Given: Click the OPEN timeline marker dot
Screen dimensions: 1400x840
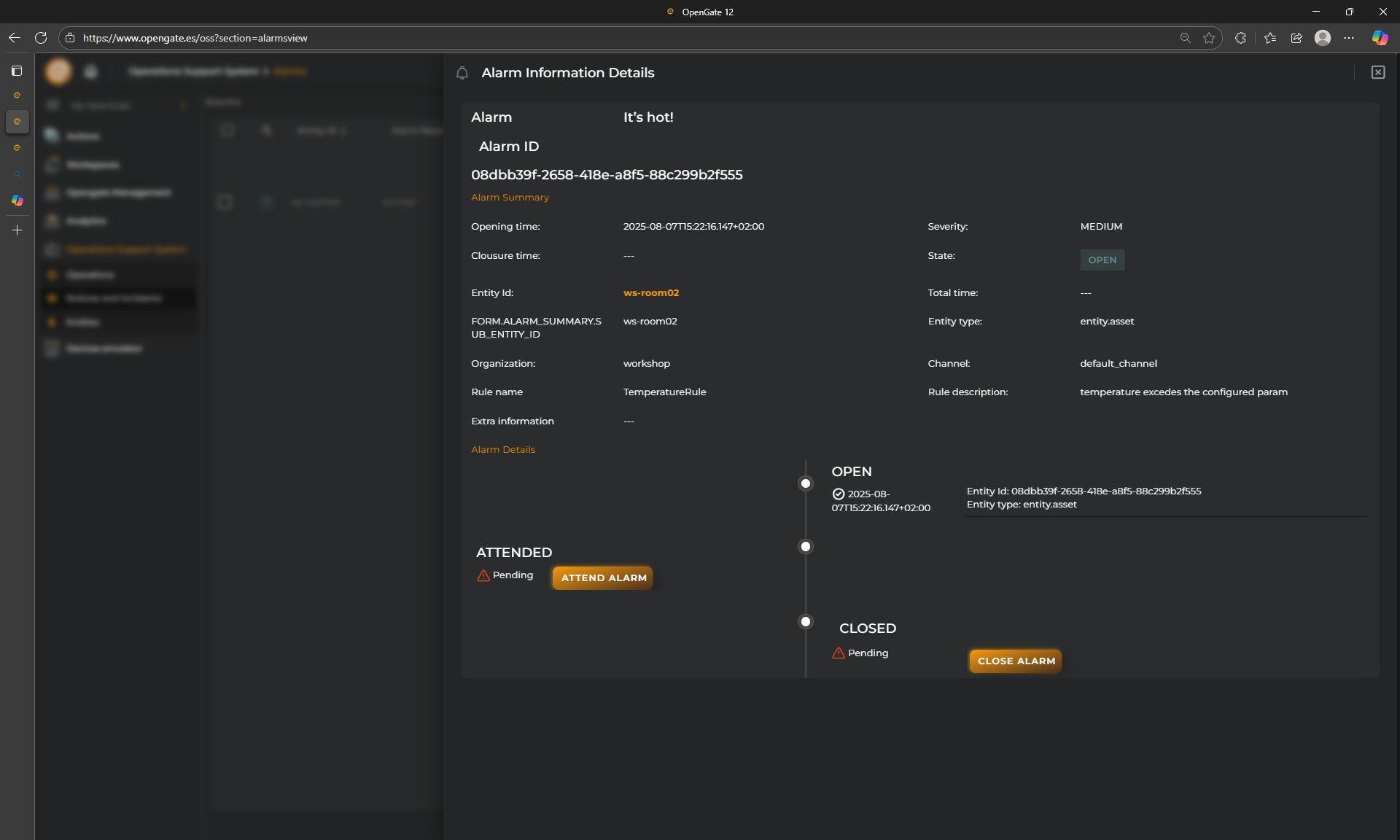Looking at the screenshot, I should coord(805,483).
